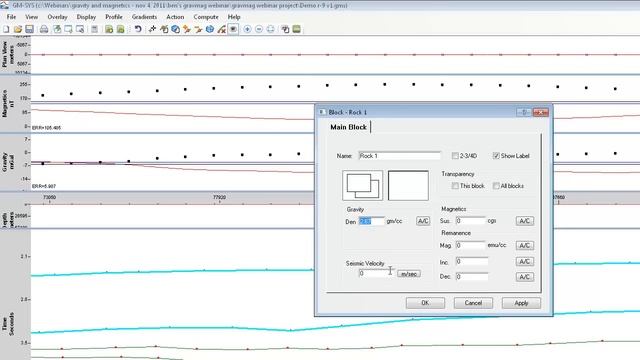Click the Mag. remanence input field
Image resolution: width=640 pixels, height=360 pixels.
click(x=471, y=245)
